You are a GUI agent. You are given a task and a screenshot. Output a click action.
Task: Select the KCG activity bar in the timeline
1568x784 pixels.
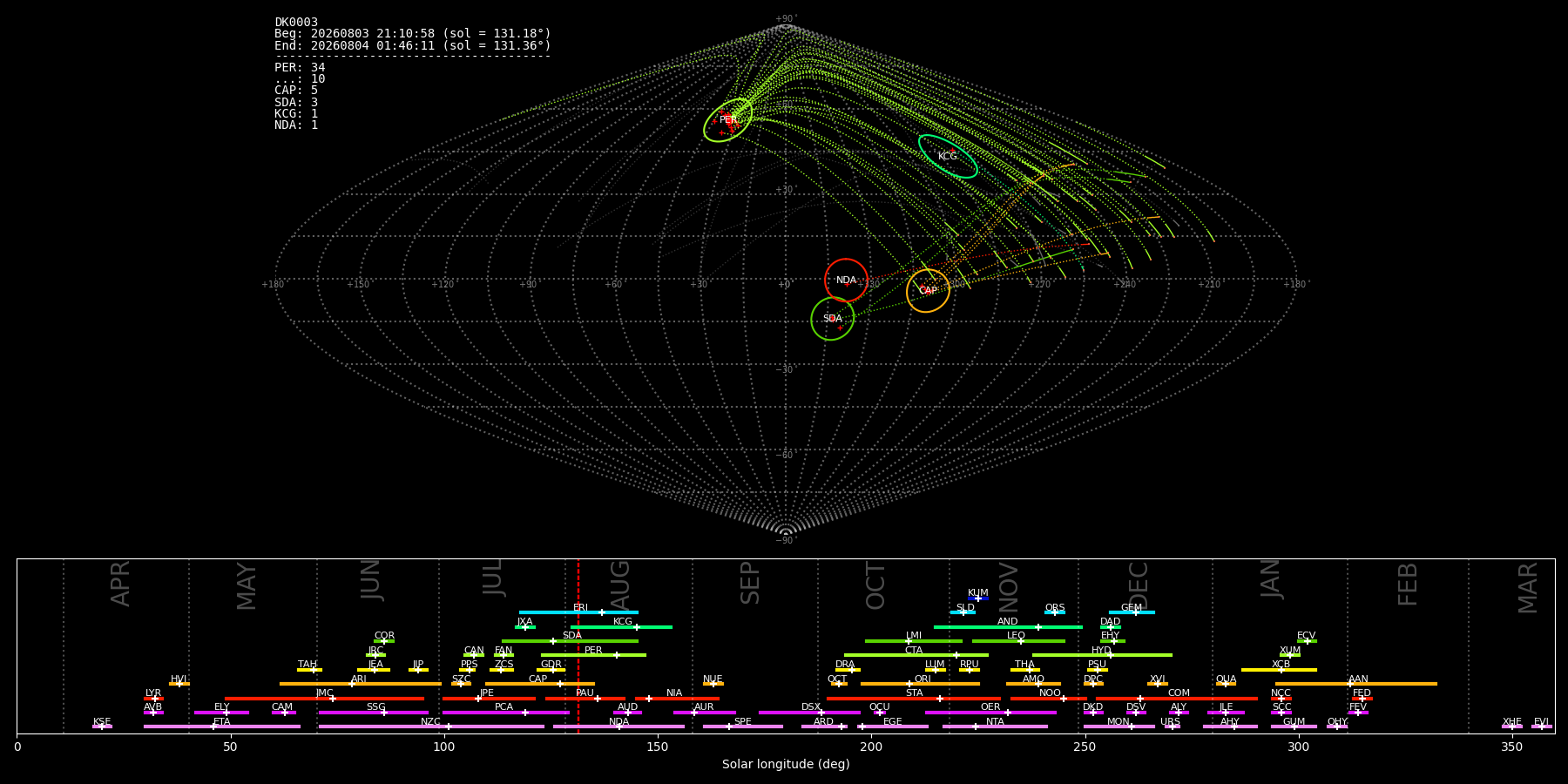tap(621, 627)
